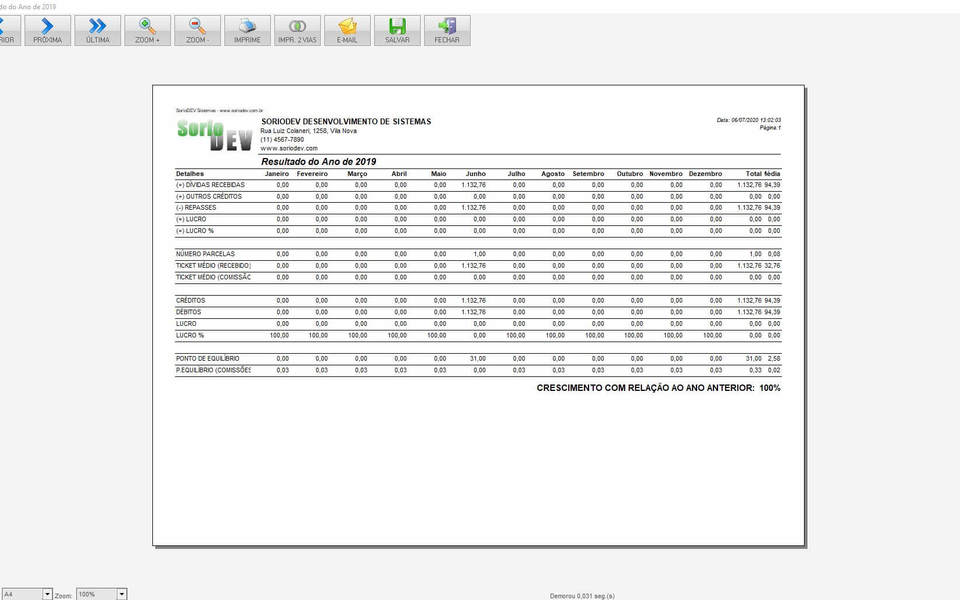
Task: Select the (+) LUCRO % row label
Action: coord(195,231)
